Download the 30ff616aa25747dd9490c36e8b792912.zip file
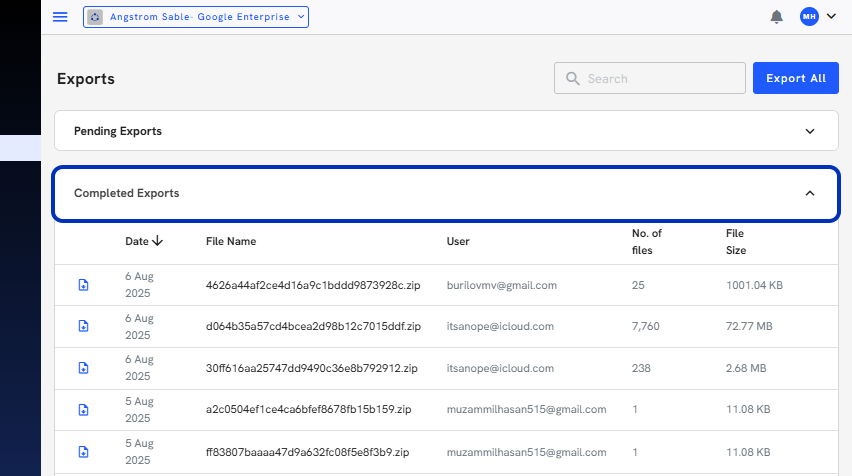Screen dimensions: 852x476 [83, 368]
